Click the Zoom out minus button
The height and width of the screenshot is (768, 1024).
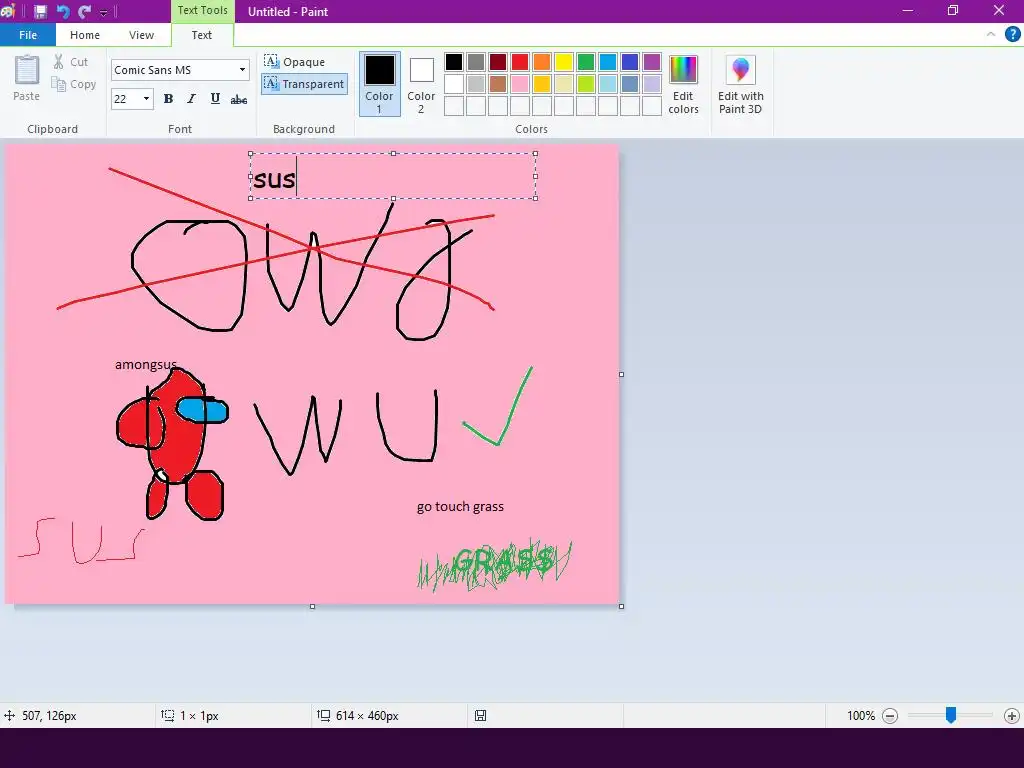889,716
